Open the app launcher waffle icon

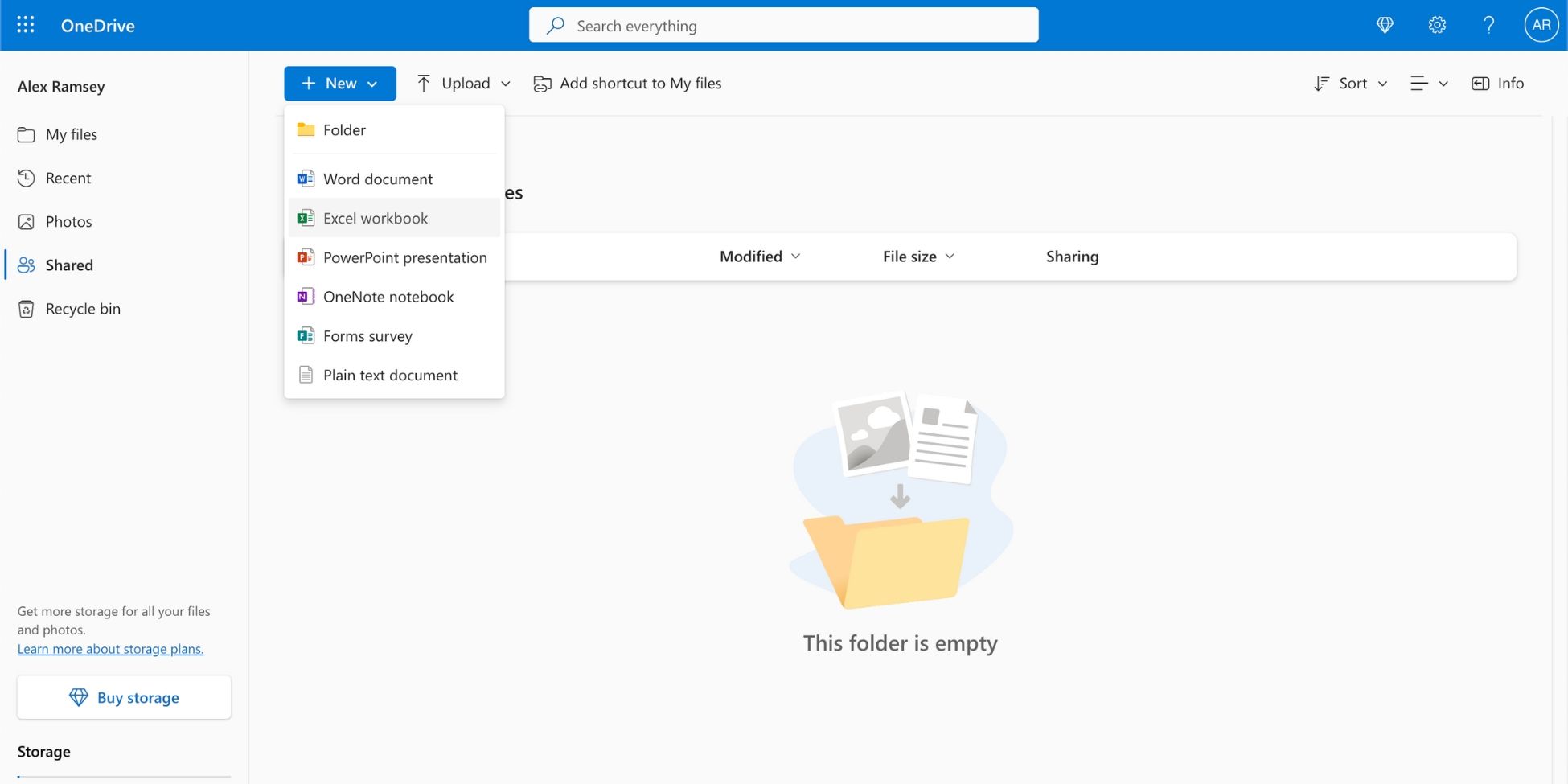pos(25,25)
